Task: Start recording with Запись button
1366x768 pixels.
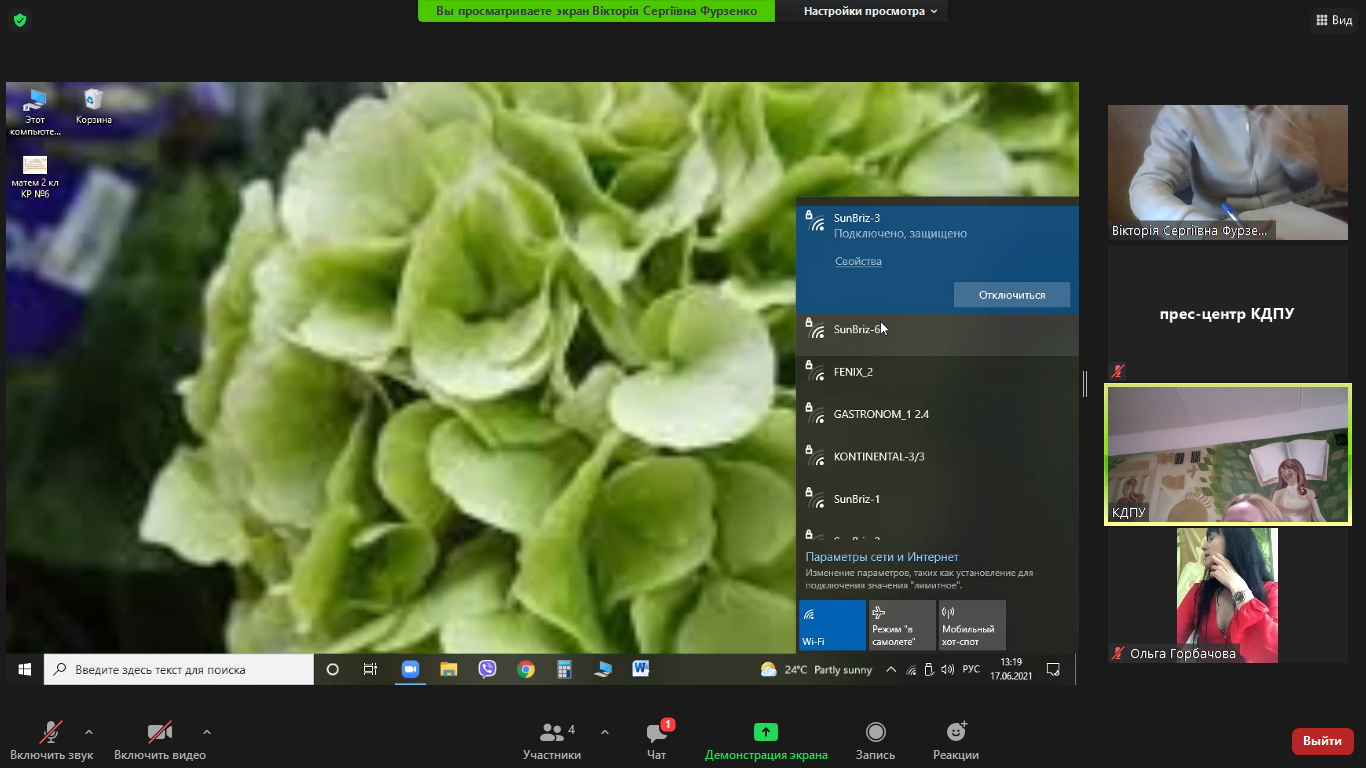Action: tap(876, 741)
